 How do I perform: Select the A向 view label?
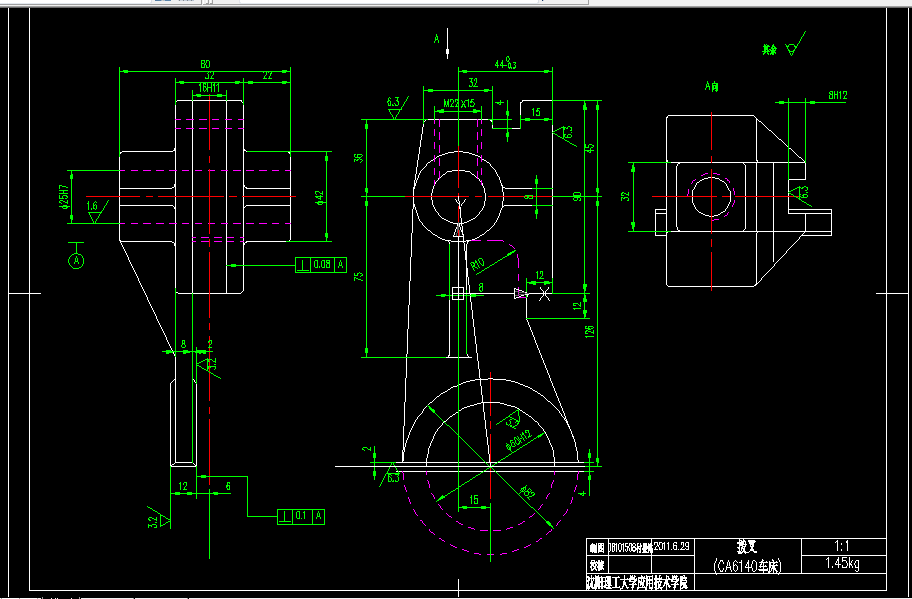pyautogui.click(x=711, y=87)
